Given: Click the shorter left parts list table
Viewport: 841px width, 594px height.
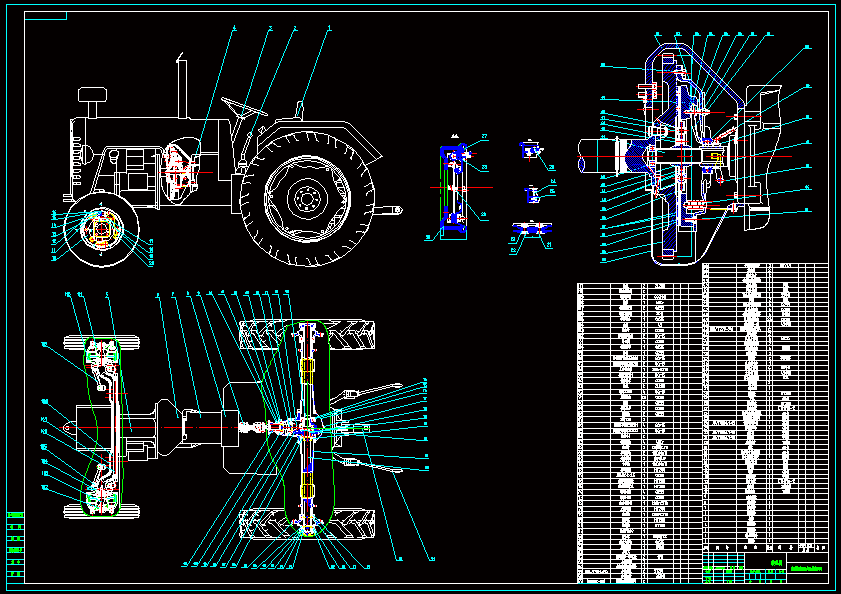Looking at the screenshot, I should point(640,433).
